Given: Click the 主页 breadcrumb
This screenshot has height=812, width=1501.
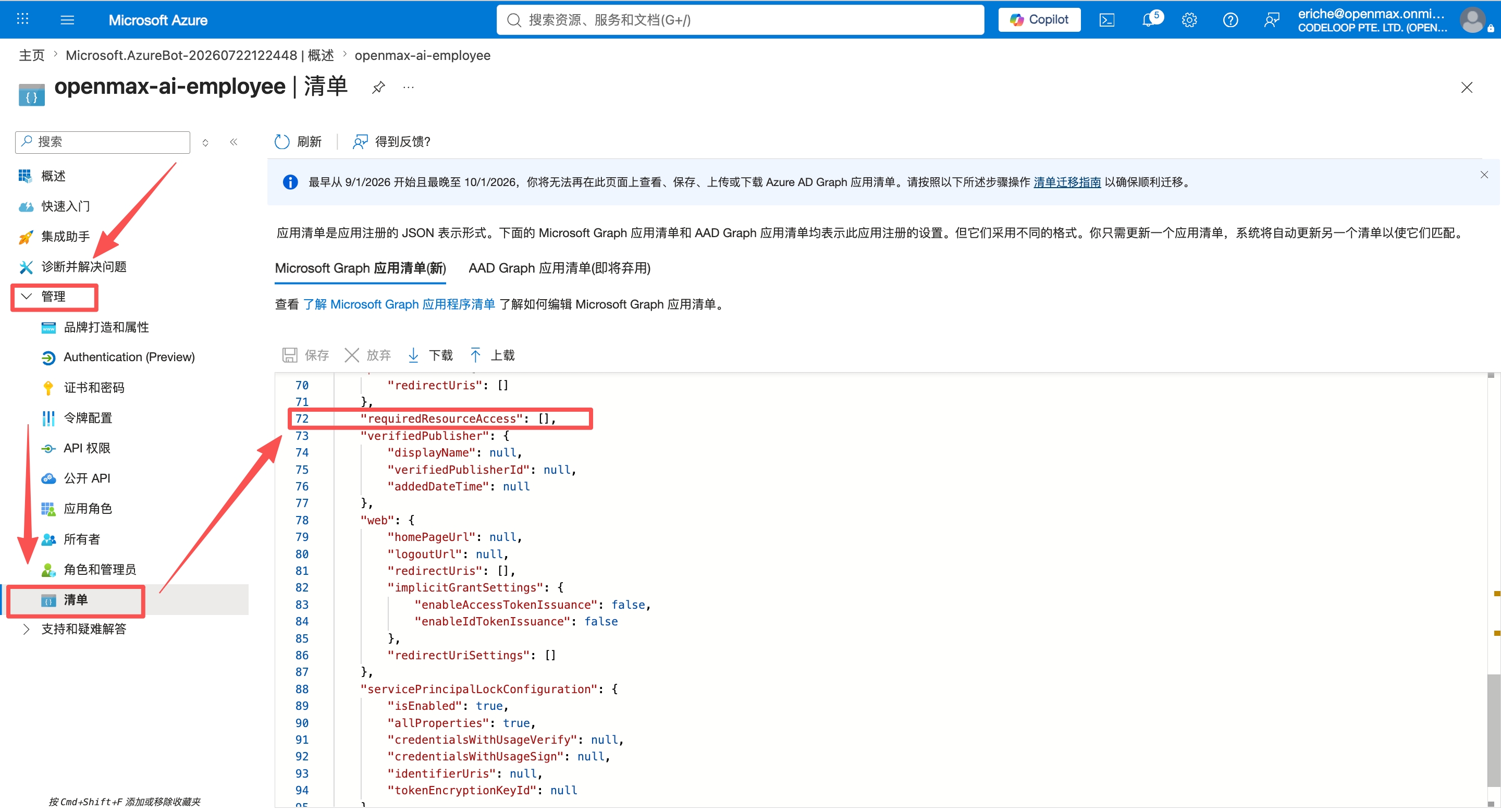Looking at the screenshot, I should point(31,55).
